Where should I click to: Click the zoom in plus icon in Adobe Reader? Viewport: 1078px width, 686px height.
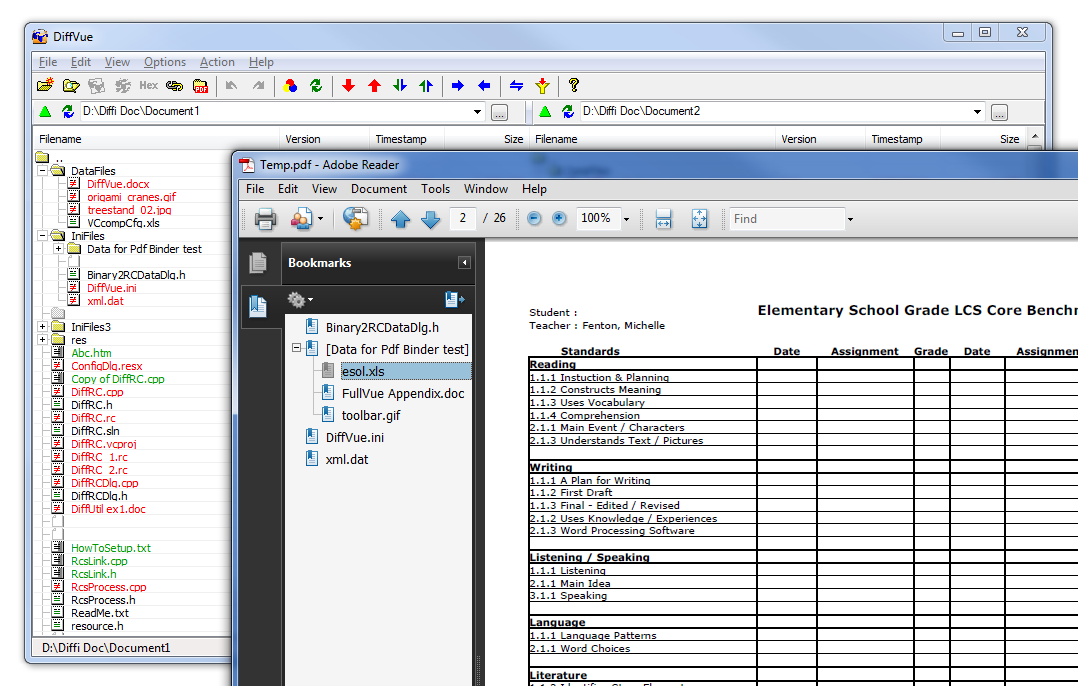[x=559, y=219]
